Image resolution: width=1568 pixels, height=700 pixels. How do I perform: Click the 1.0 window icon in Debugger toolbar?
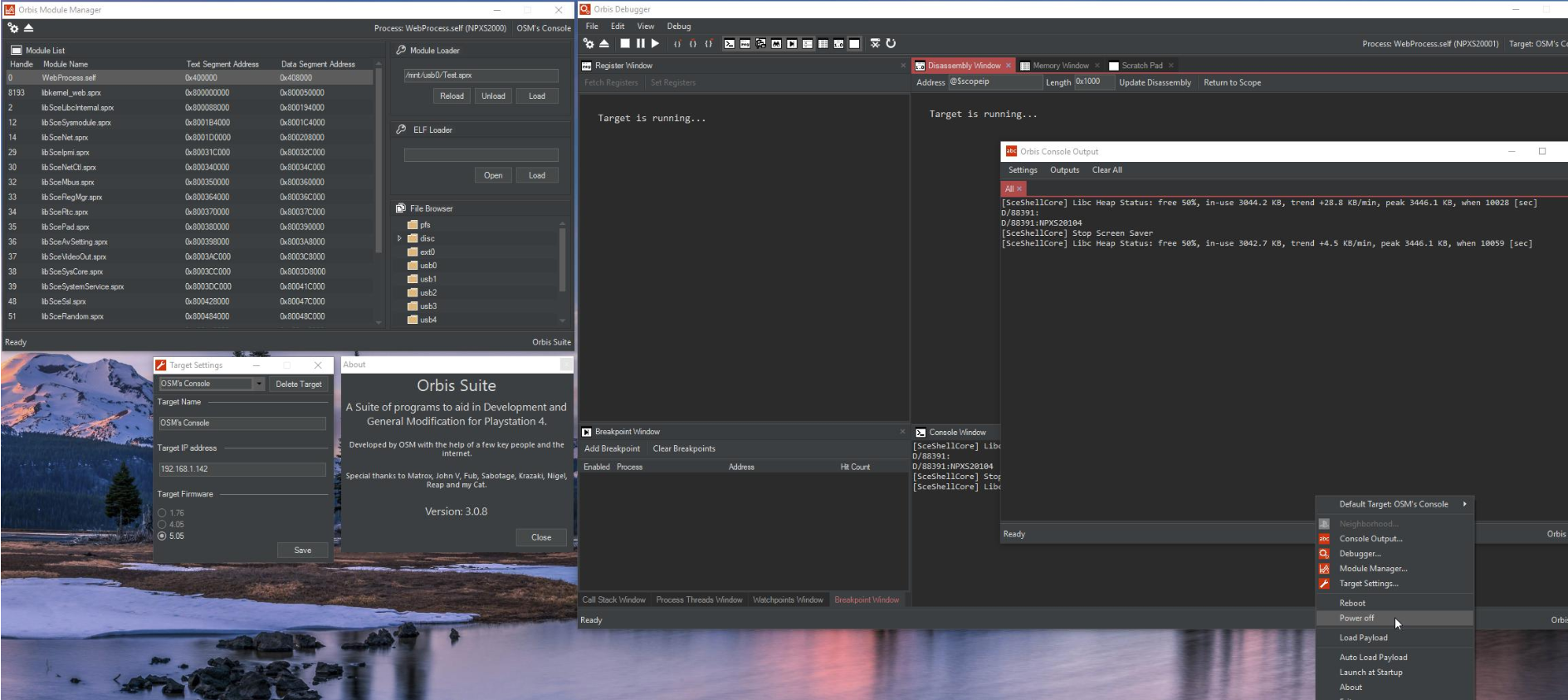pyautogui.click(x=838, y=43)
